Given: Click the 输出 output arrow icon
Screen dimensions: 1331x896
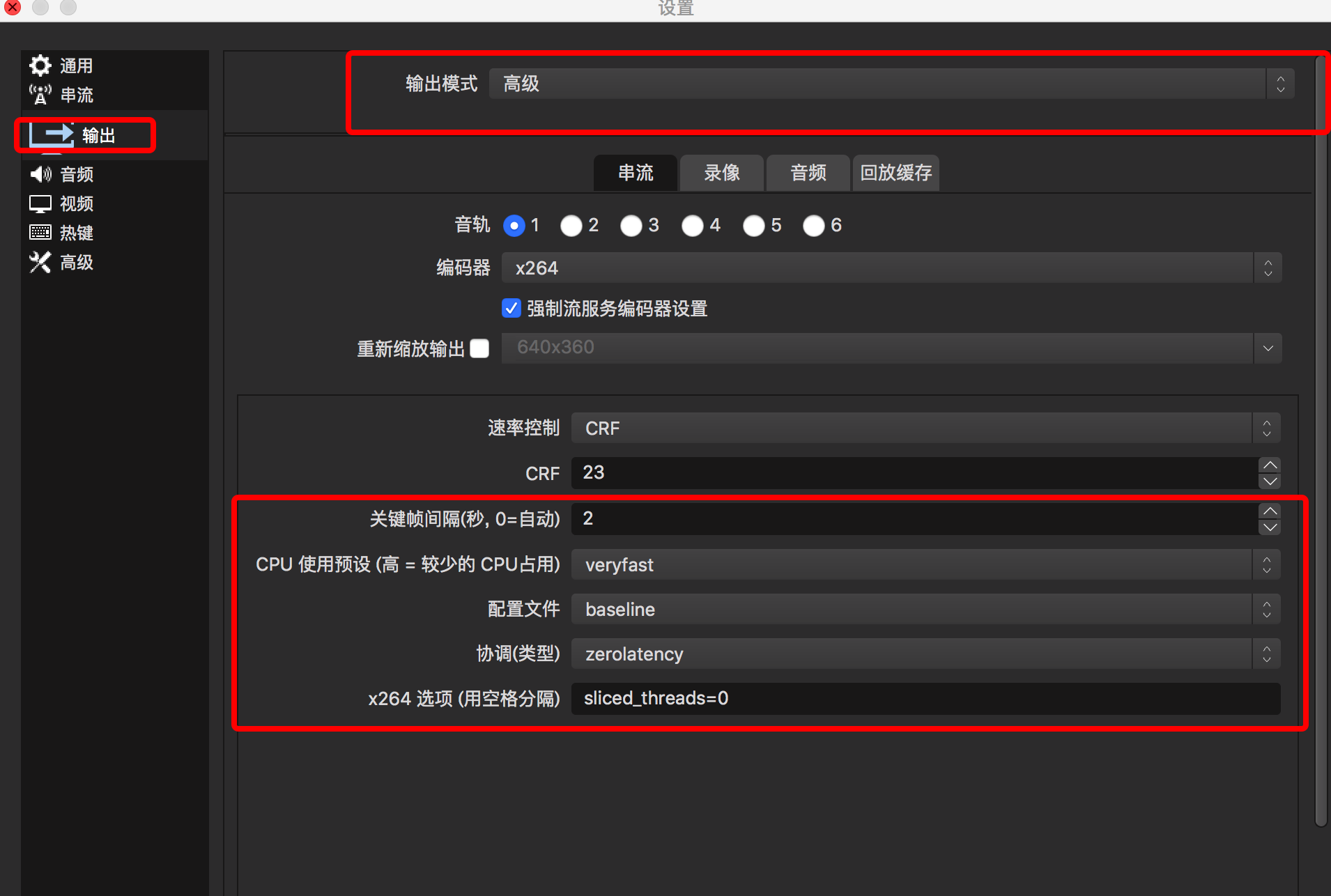Looking at the screenshot, I should coord(52,134).
